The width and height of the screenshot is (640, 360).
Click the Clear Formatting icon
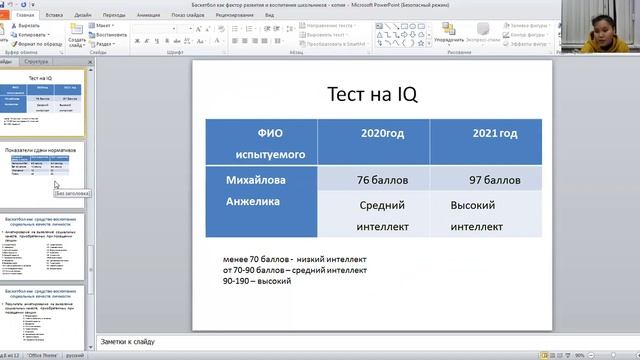pos(221,29)
